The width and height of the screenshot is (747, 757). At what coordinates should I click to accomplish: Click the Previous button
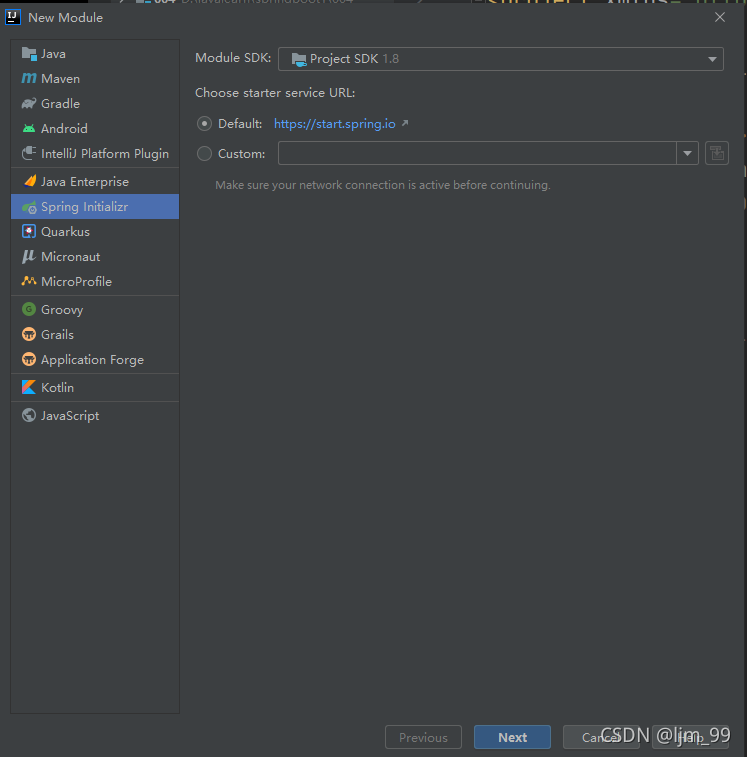[x=423, y=737]
